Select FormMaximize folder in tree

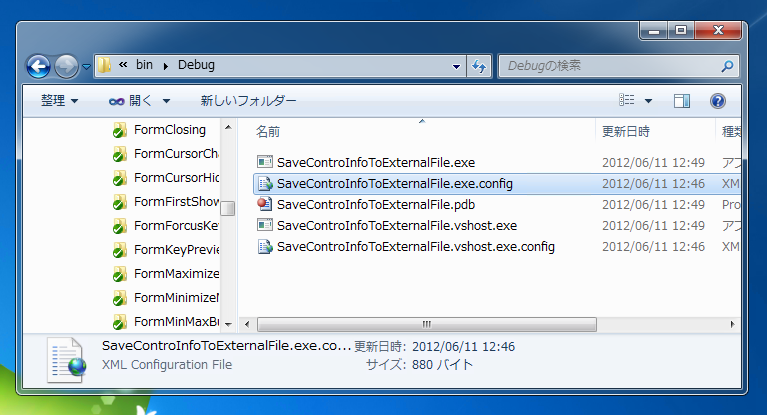tap(177, 274)
